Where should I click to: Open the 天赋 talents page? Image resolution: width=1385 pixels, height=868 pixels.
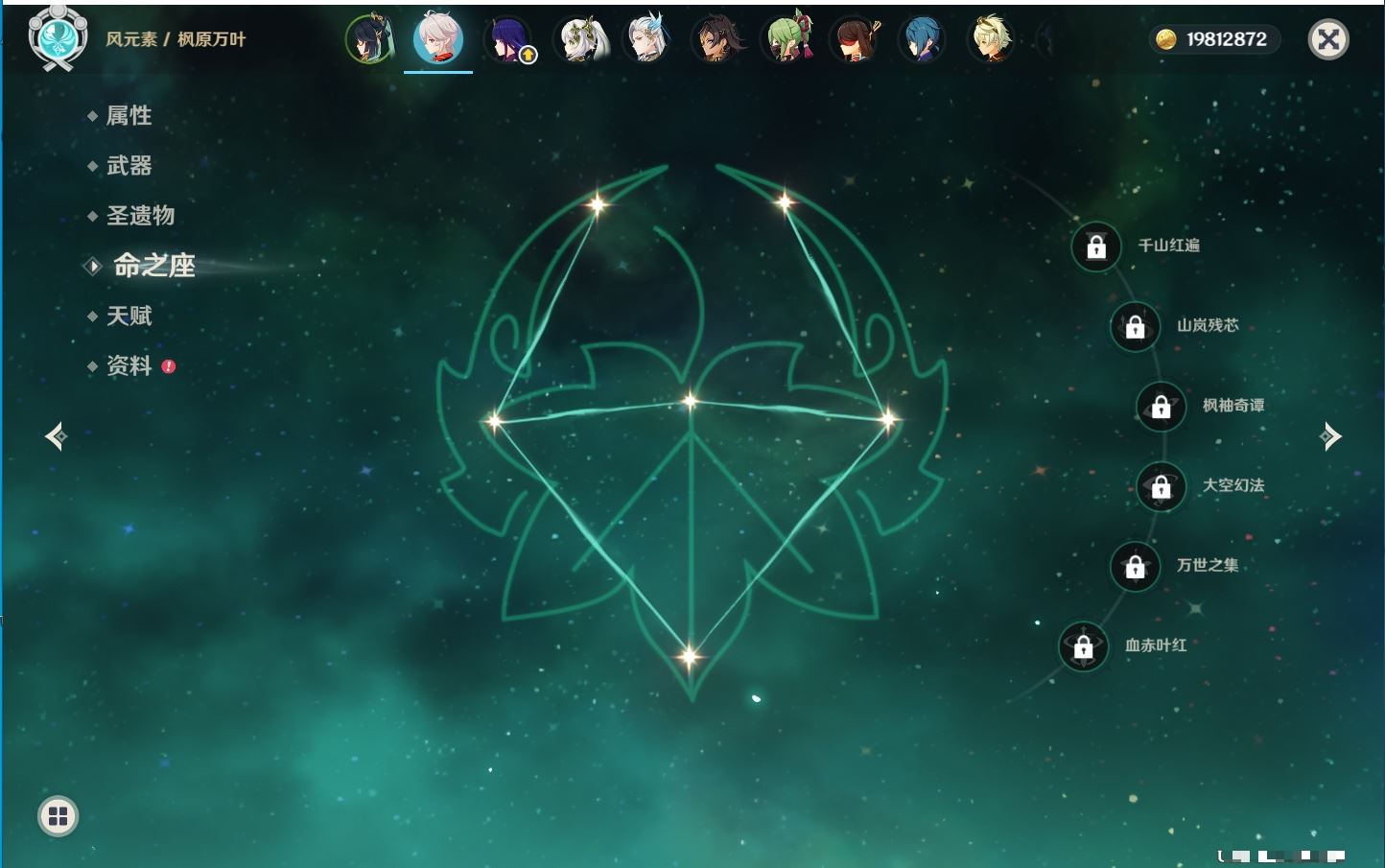coord(129,316)
